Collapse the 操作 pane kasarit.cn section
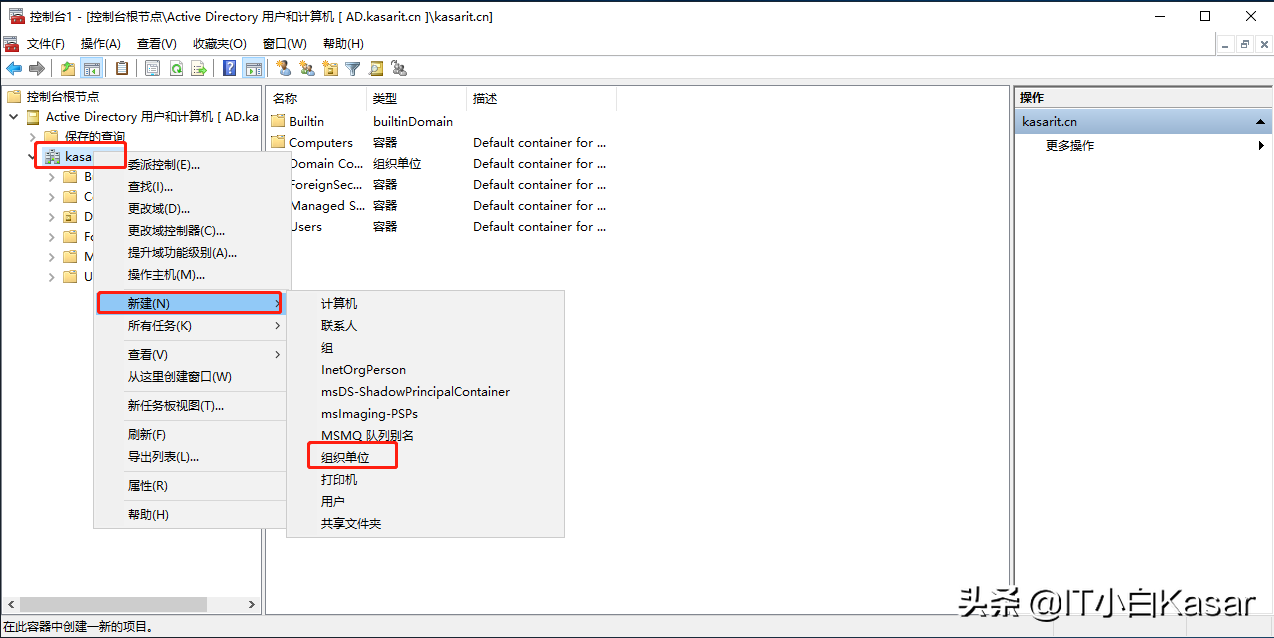 [1261, 121]
